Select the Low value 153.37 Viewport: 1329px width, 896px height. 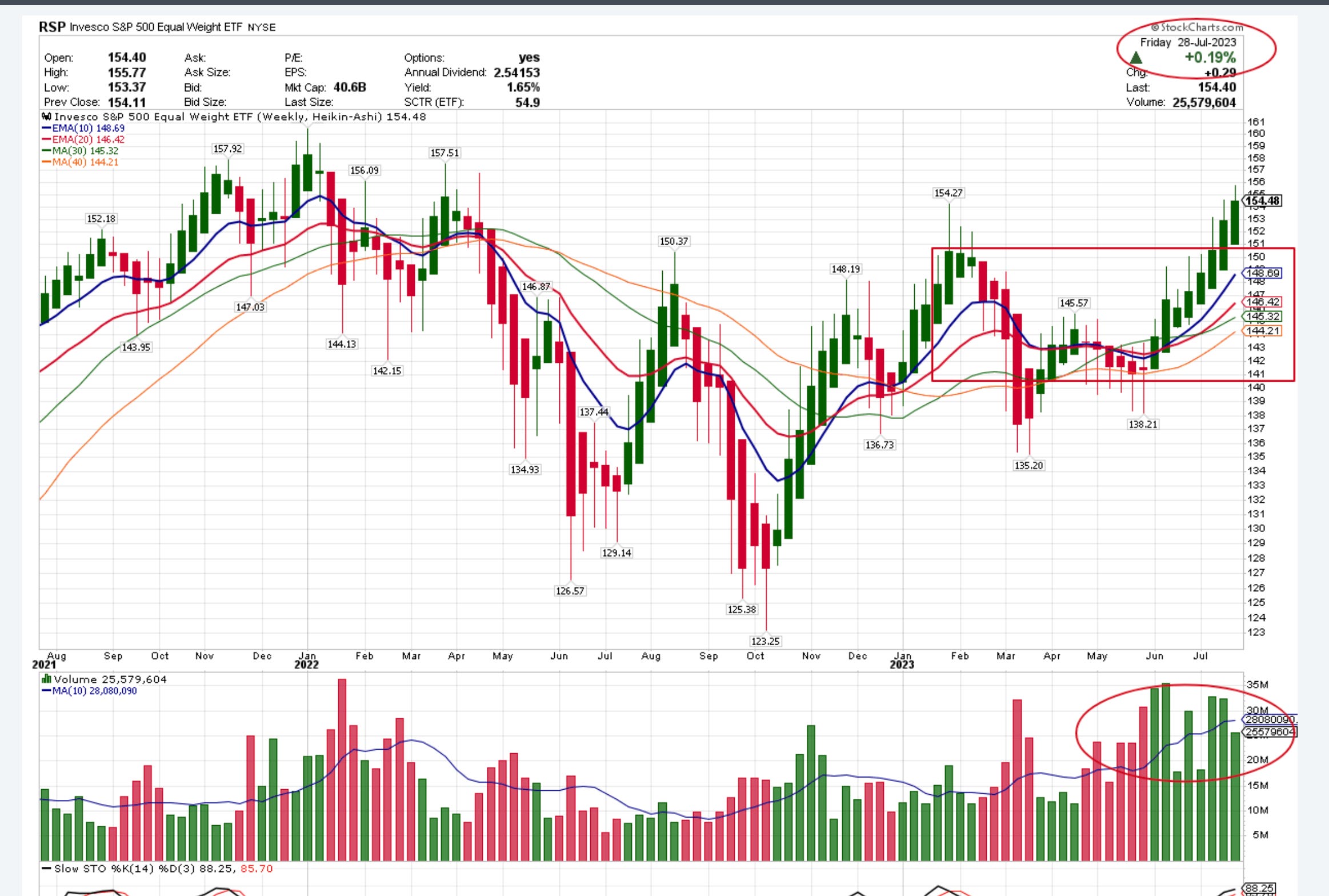pos(127,87)
